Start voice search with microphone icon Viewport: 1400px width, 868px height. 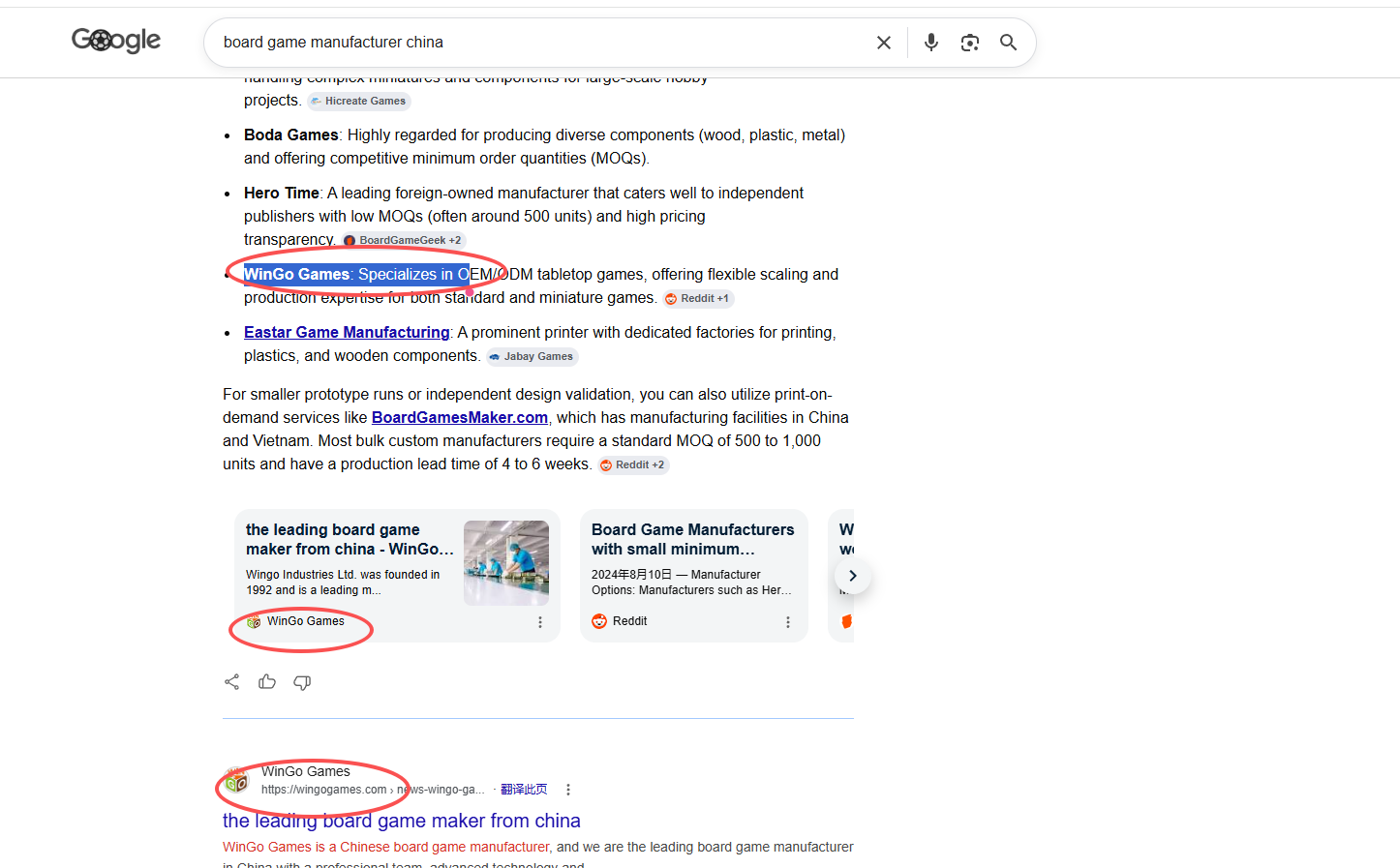(x=930, y=43)
